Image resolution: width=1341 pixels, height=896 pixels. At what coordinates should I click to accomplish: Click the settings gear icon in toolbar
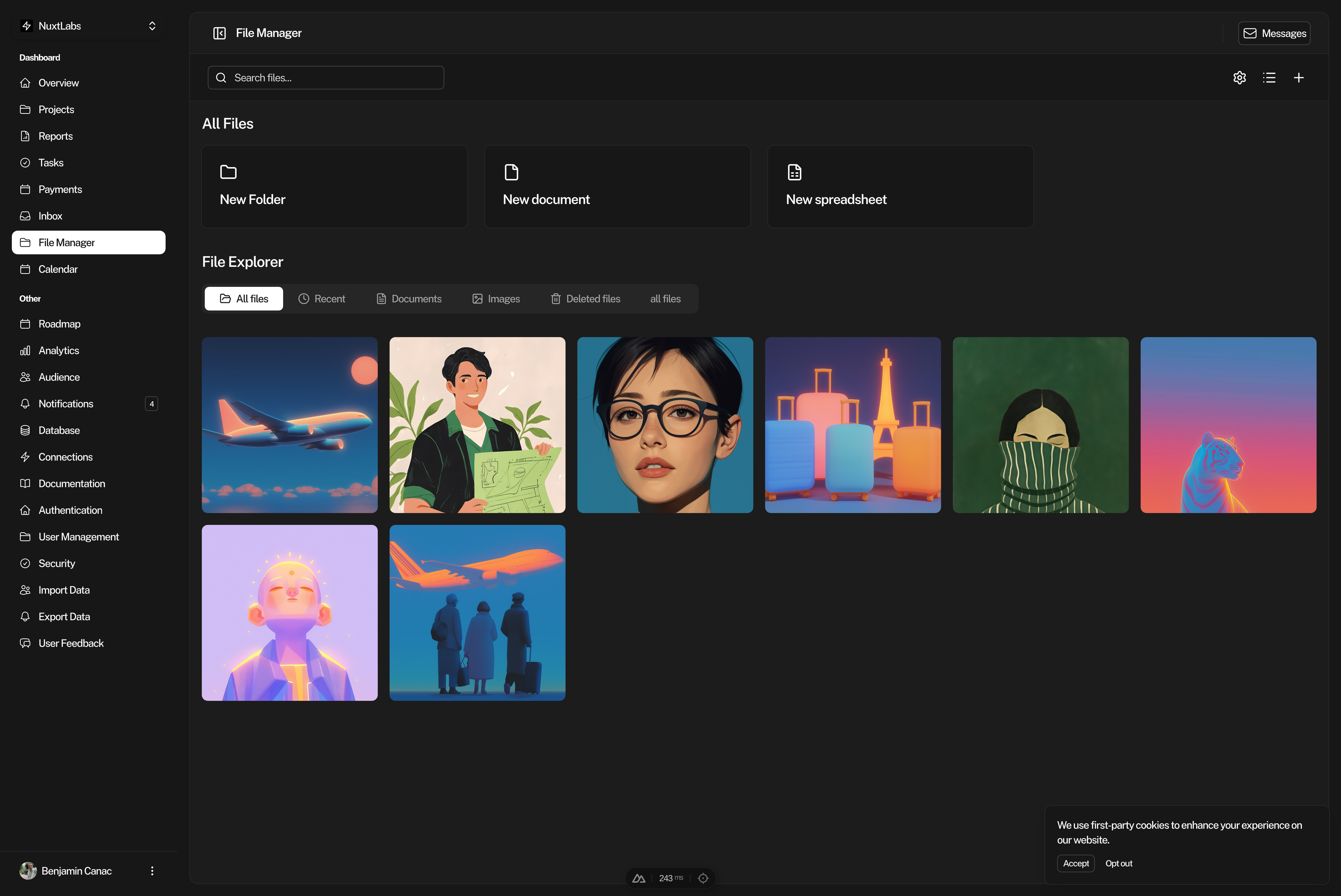point(1239,78)
